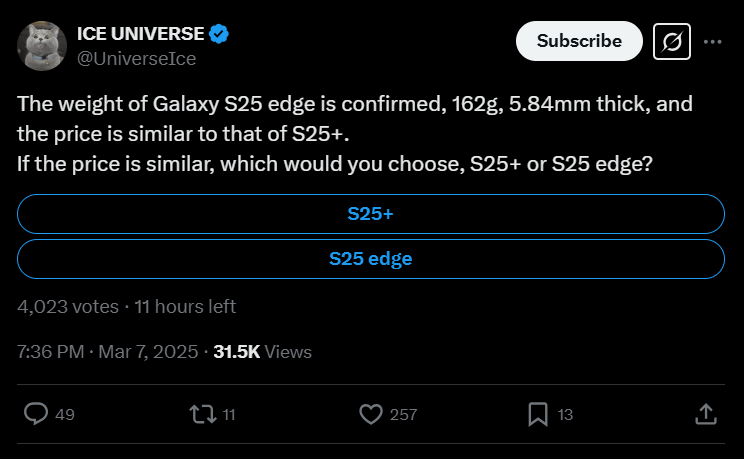The image size is (744, 459).
Task: Click the blue verified checkmark badge
Action: 219,34
